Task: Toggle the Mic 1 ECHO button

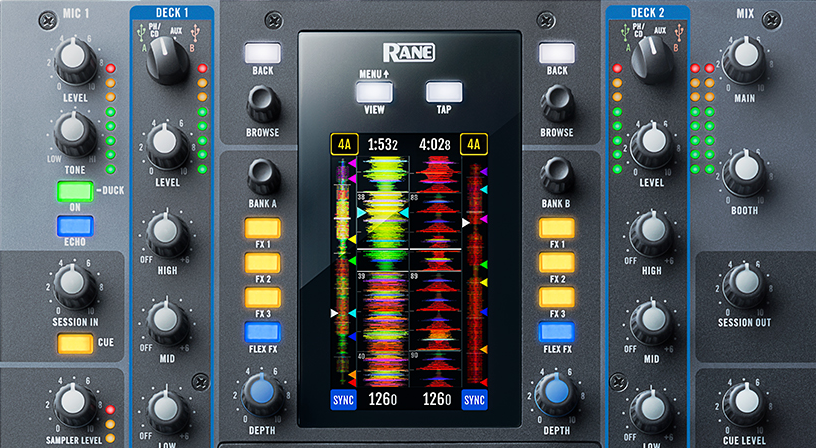Action: (x=75, y=226)
